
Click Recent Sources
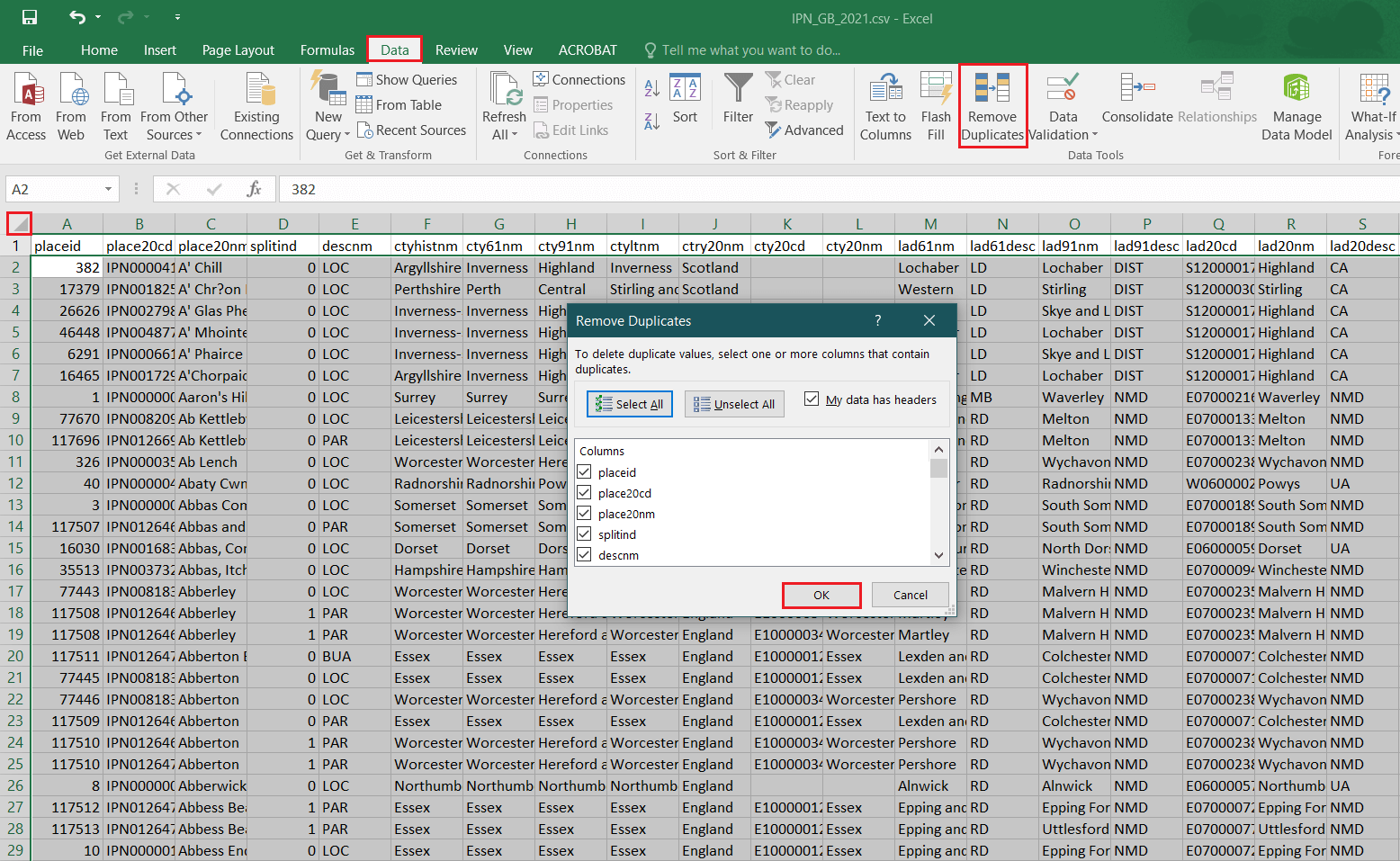coord(411,130)
